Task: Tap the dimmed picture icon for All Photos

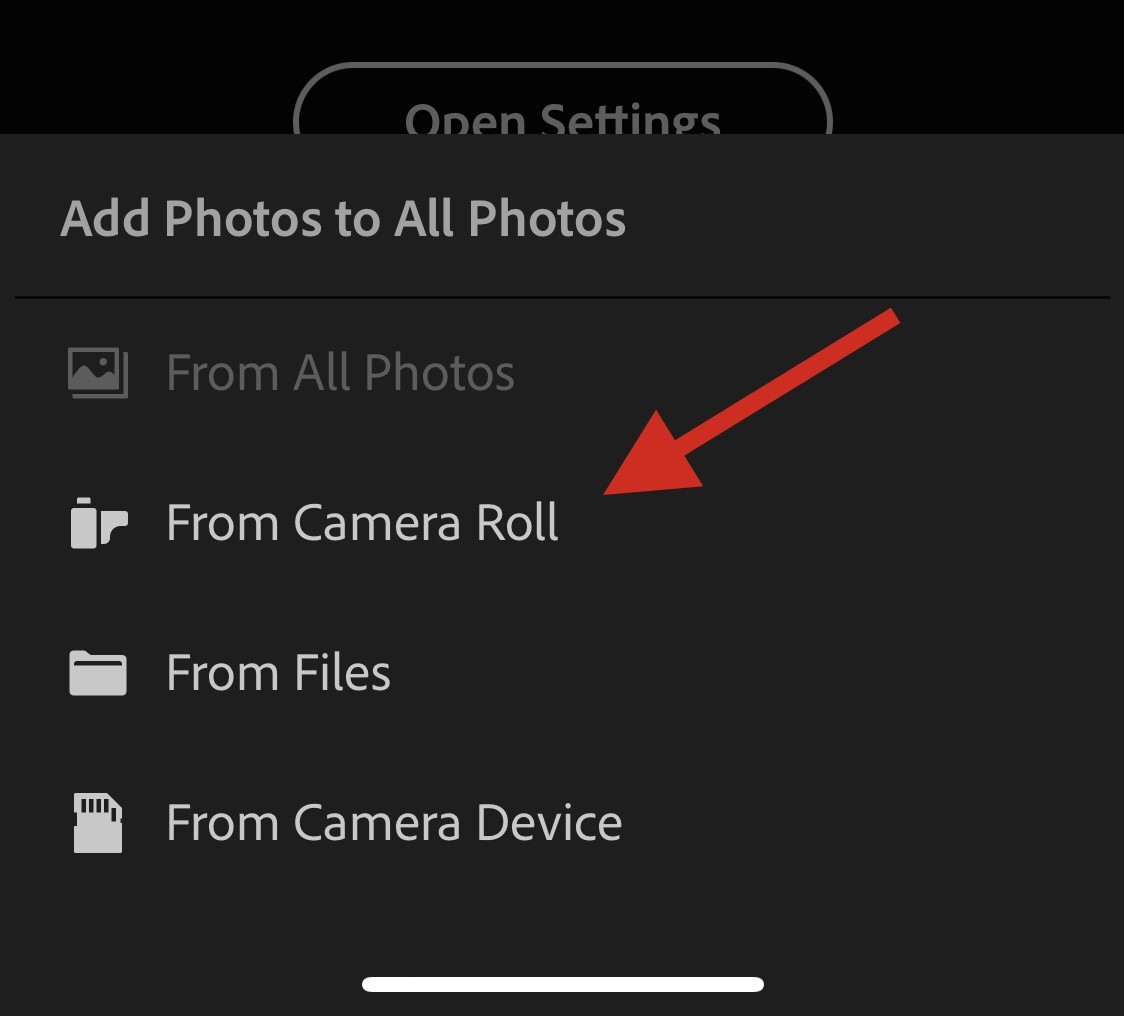Action: tap(98, 373)
